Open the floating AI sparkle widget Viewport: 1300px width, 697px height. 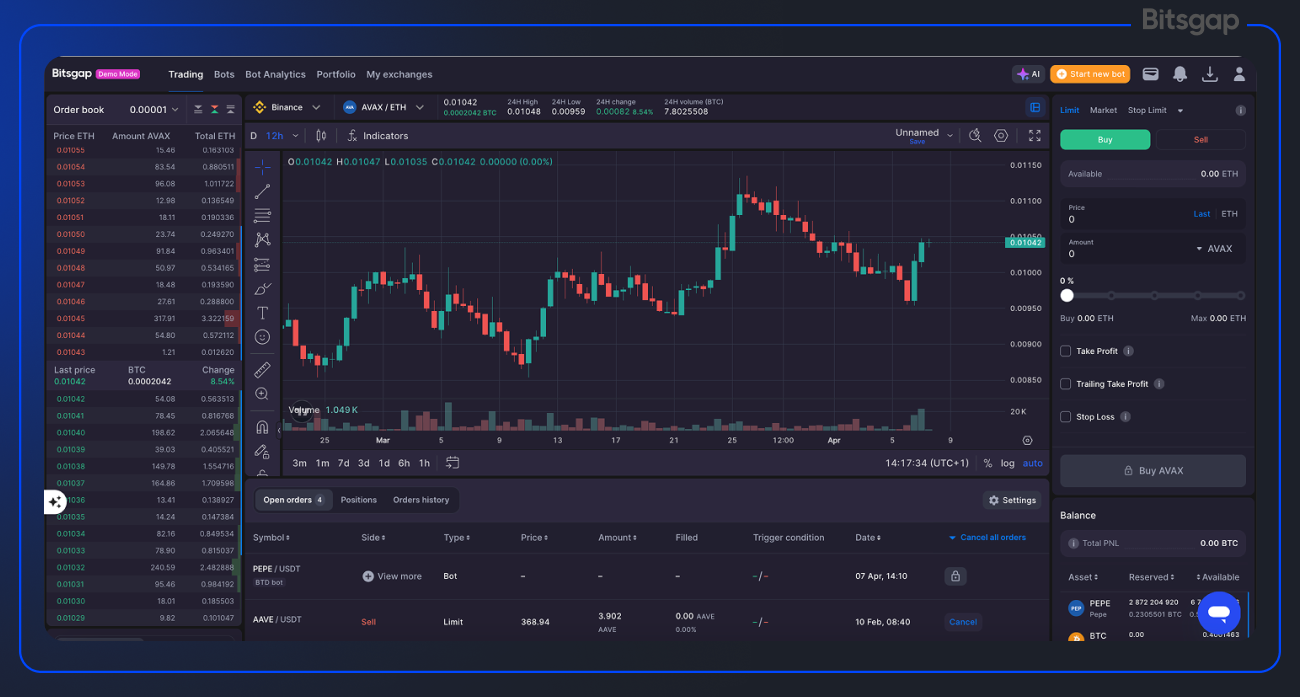[56, 502]
